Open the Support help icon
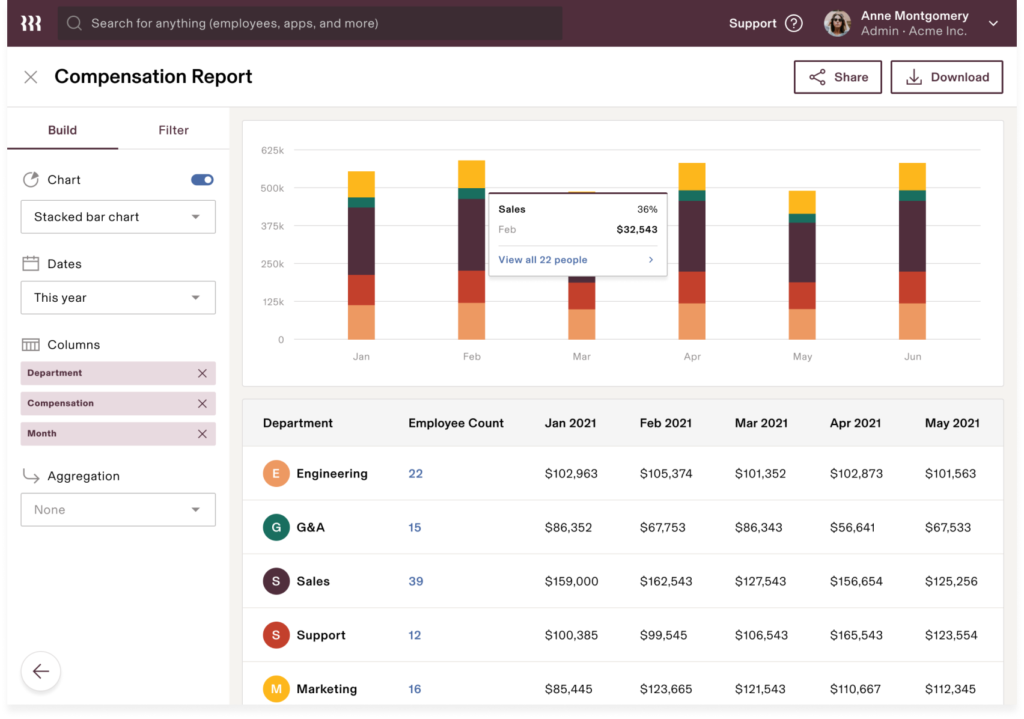 [793, 23]
